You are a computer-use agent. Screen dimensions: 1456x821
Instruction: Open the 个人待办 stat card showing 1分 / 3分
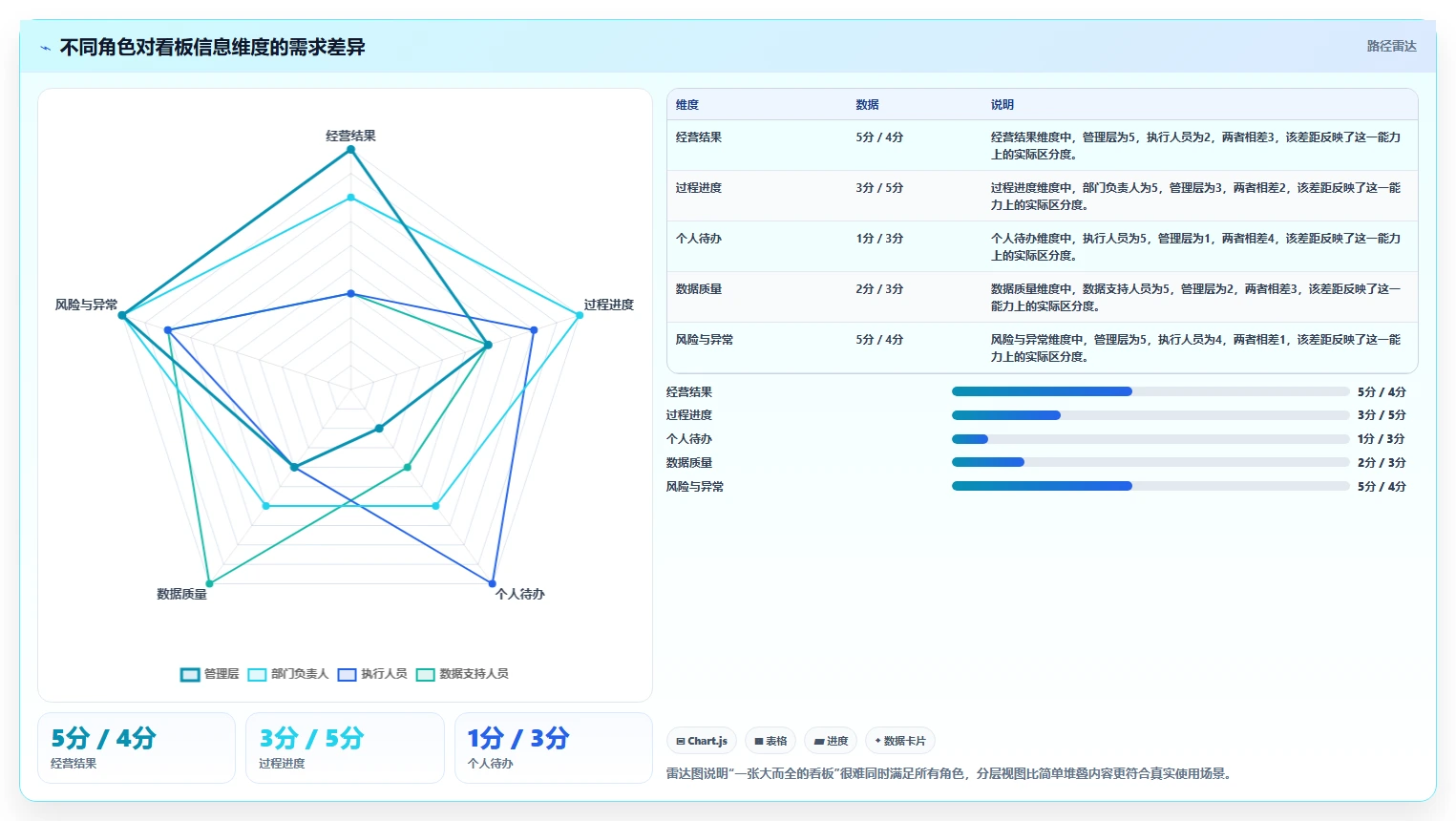coord(554,748)
